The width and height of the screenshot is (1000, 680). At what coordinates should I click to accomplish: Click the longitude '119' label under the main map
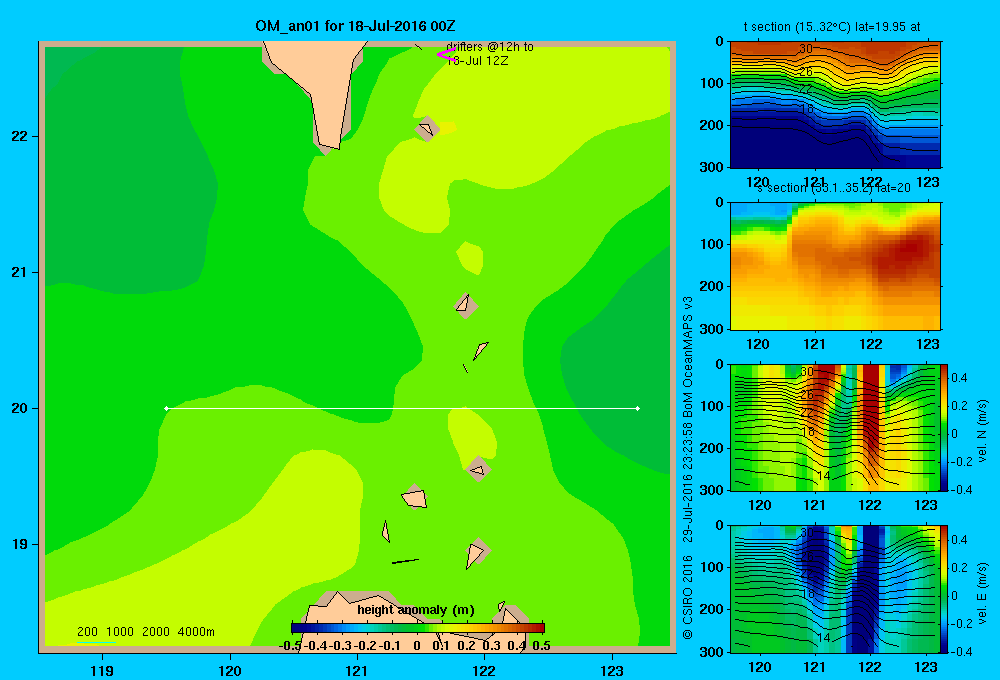click(x=102, y=670)
